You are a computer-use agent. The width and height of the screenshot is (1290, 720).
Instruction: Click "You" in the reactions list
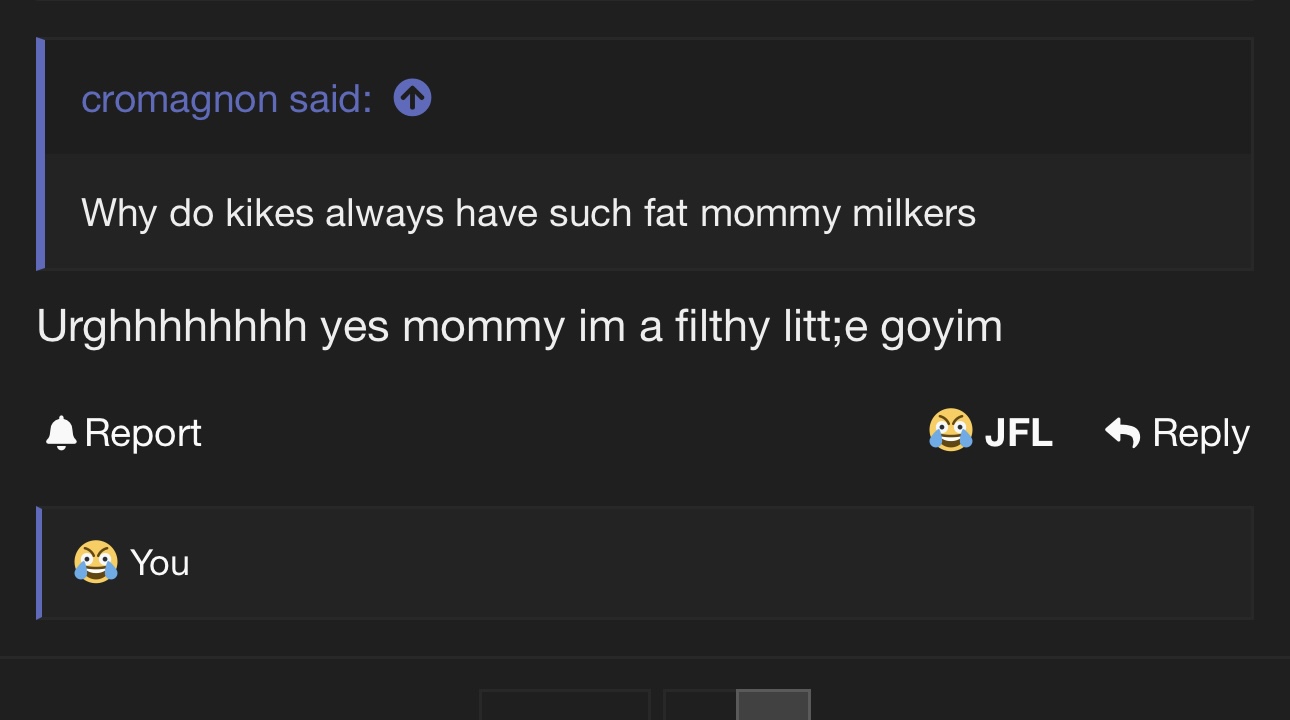[160, 563]
